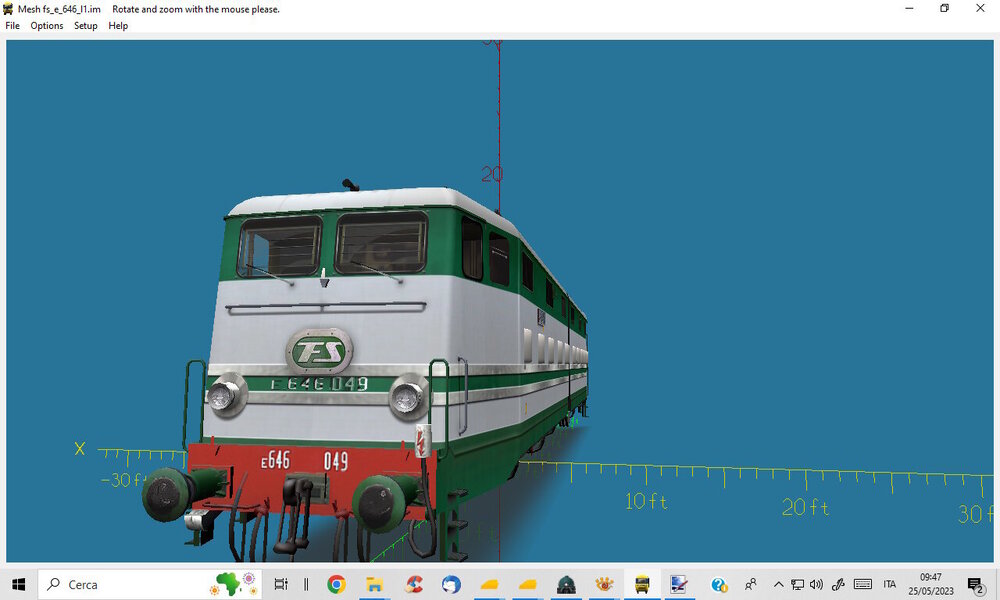This screenshot has width=1000, height=600.
Task: Open network settings from the tray
Action: point(797,584)
